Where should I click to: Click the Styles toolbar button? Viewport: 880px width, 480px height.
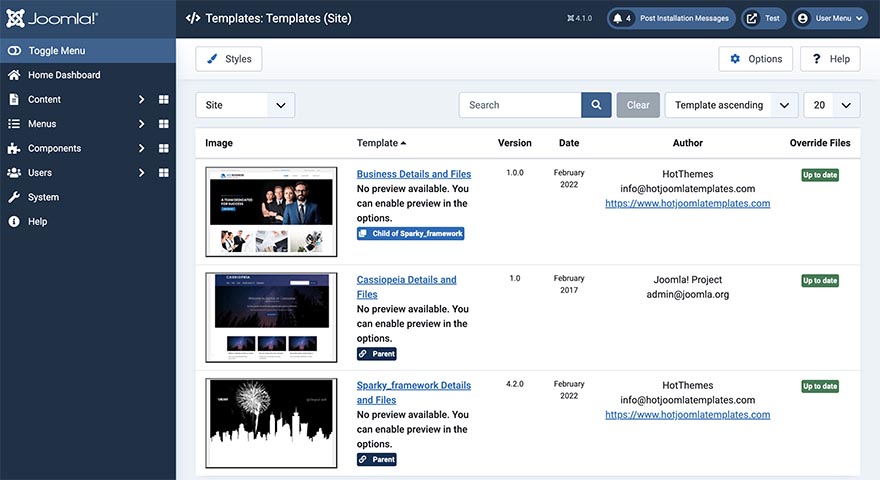[229, 59]
